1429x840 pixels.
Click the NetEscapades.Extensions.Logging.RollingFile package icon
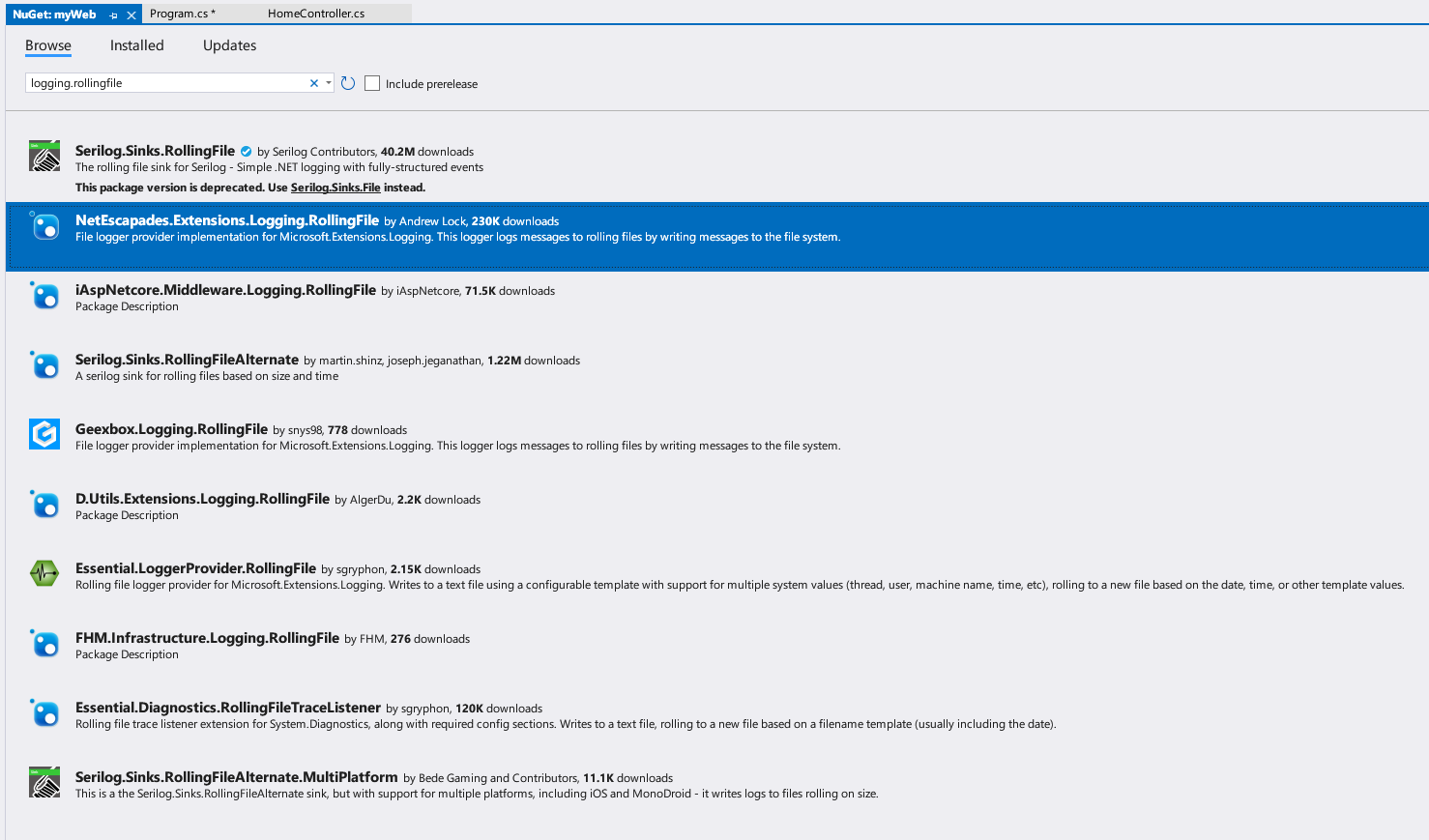coord(44,225)
